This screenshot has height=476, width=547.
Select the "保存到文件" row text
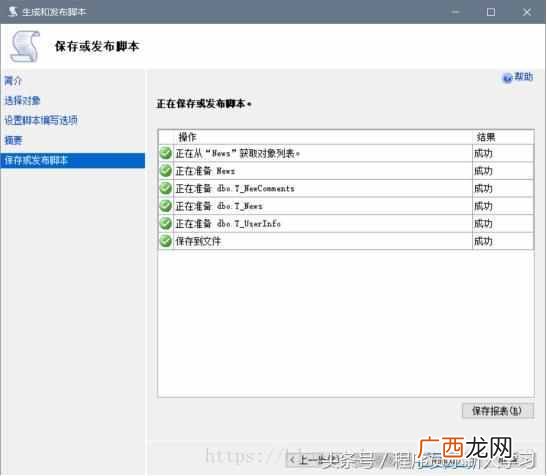(x=198, y=241)
